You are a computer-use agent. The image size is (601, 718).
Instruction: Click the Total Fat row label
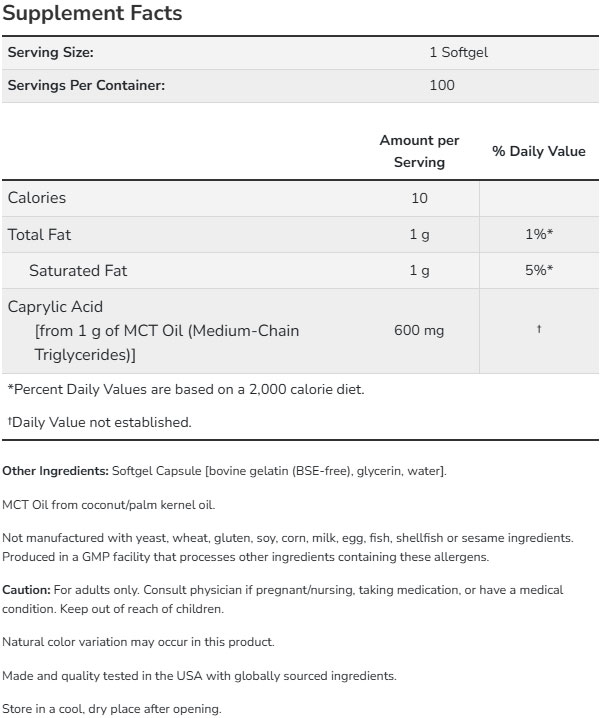coord(39,235)
